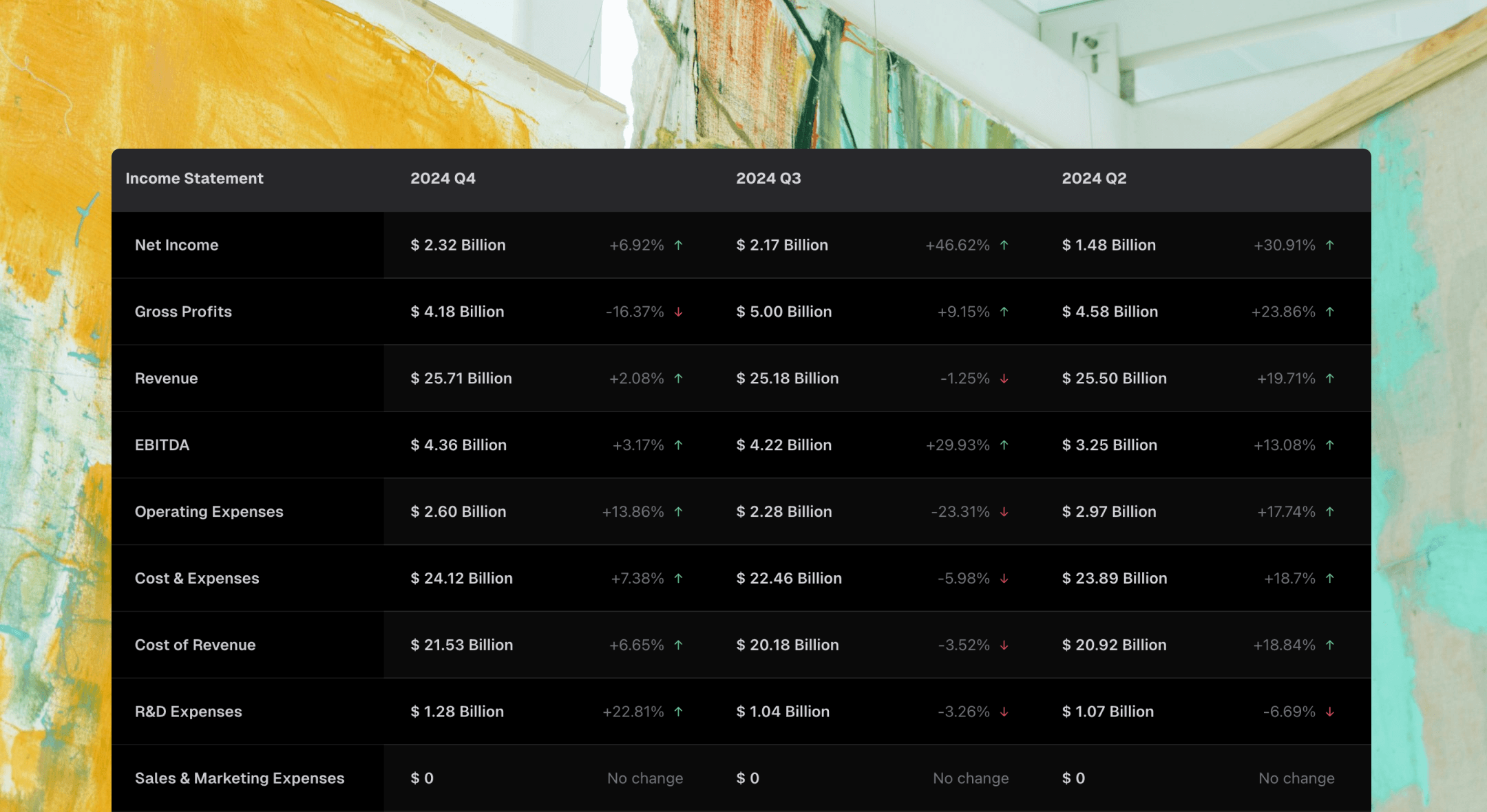Viewport: 1487px width, 812px height.
Task: Click the Revenue Q3 red down arrow
Action: (1004, 378)
